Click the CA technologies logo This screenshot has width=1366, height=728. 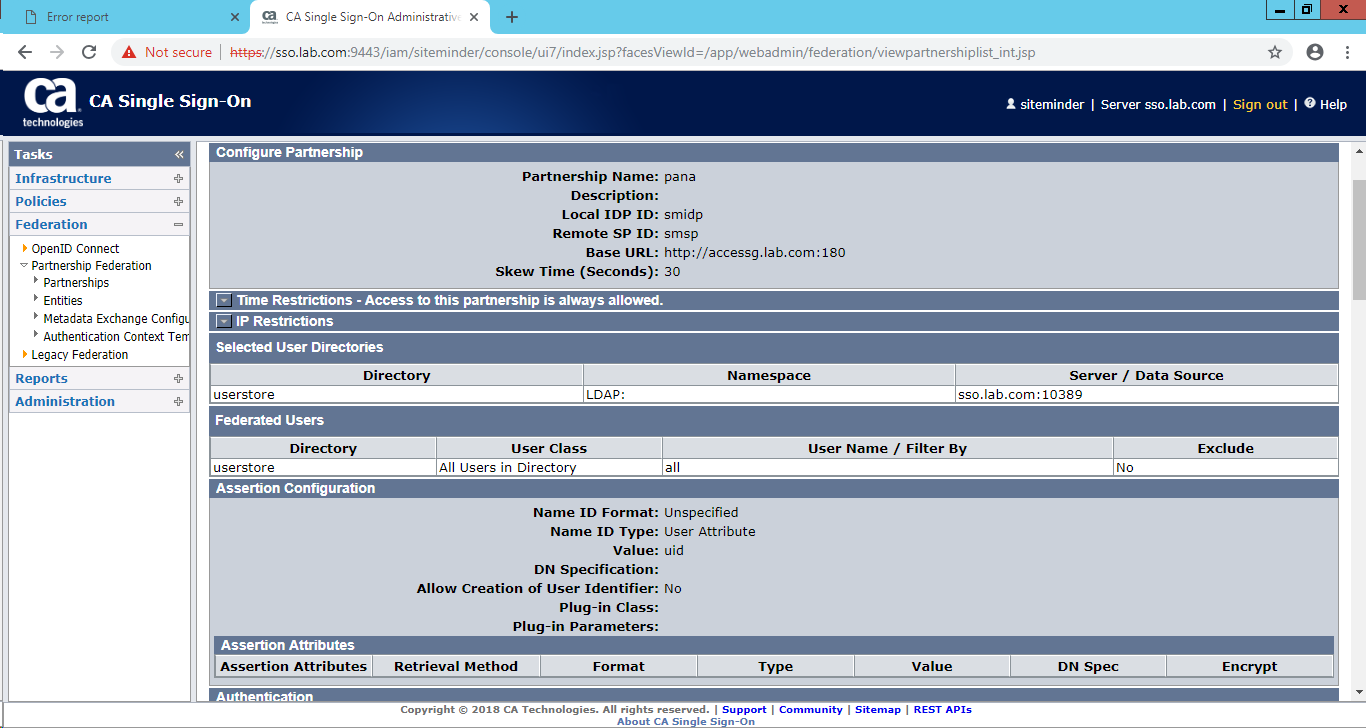pyautogui.click(x=53, y=103)
